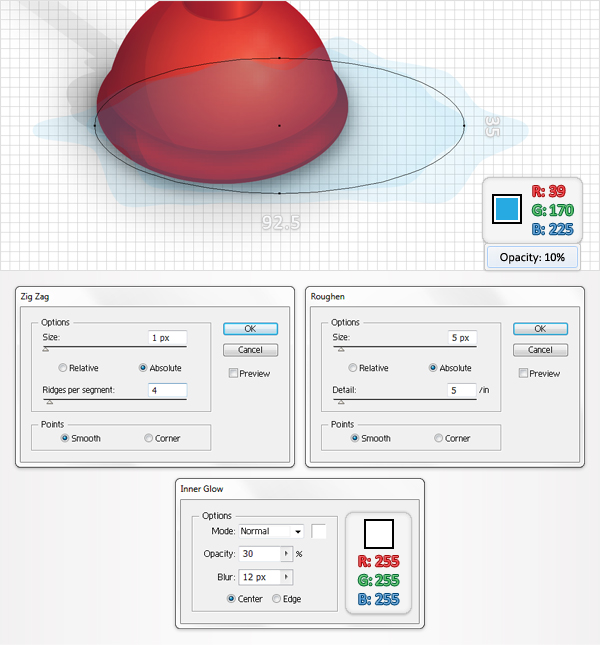Click the Roughen Size slider handle
The image size is (600, 645).
[x=341, y=349]
